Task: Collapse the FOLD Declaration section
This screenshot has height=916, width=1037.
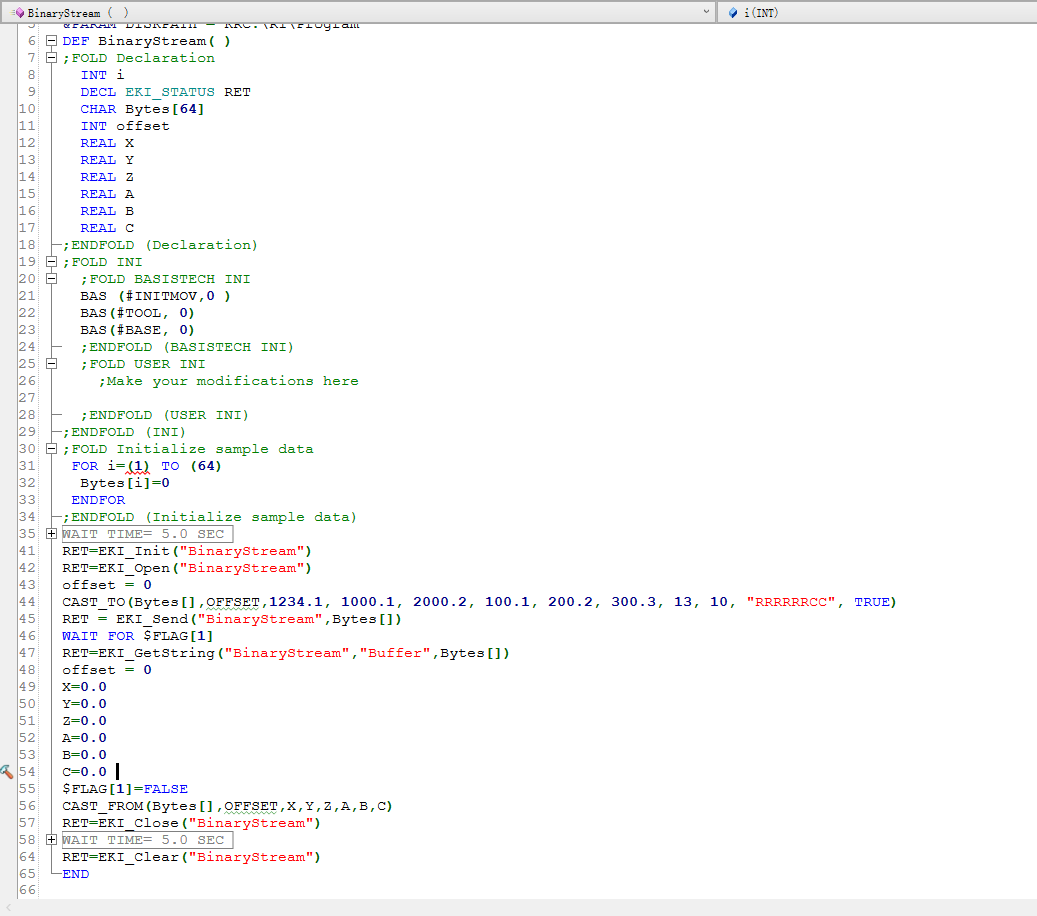Action: 51,58
